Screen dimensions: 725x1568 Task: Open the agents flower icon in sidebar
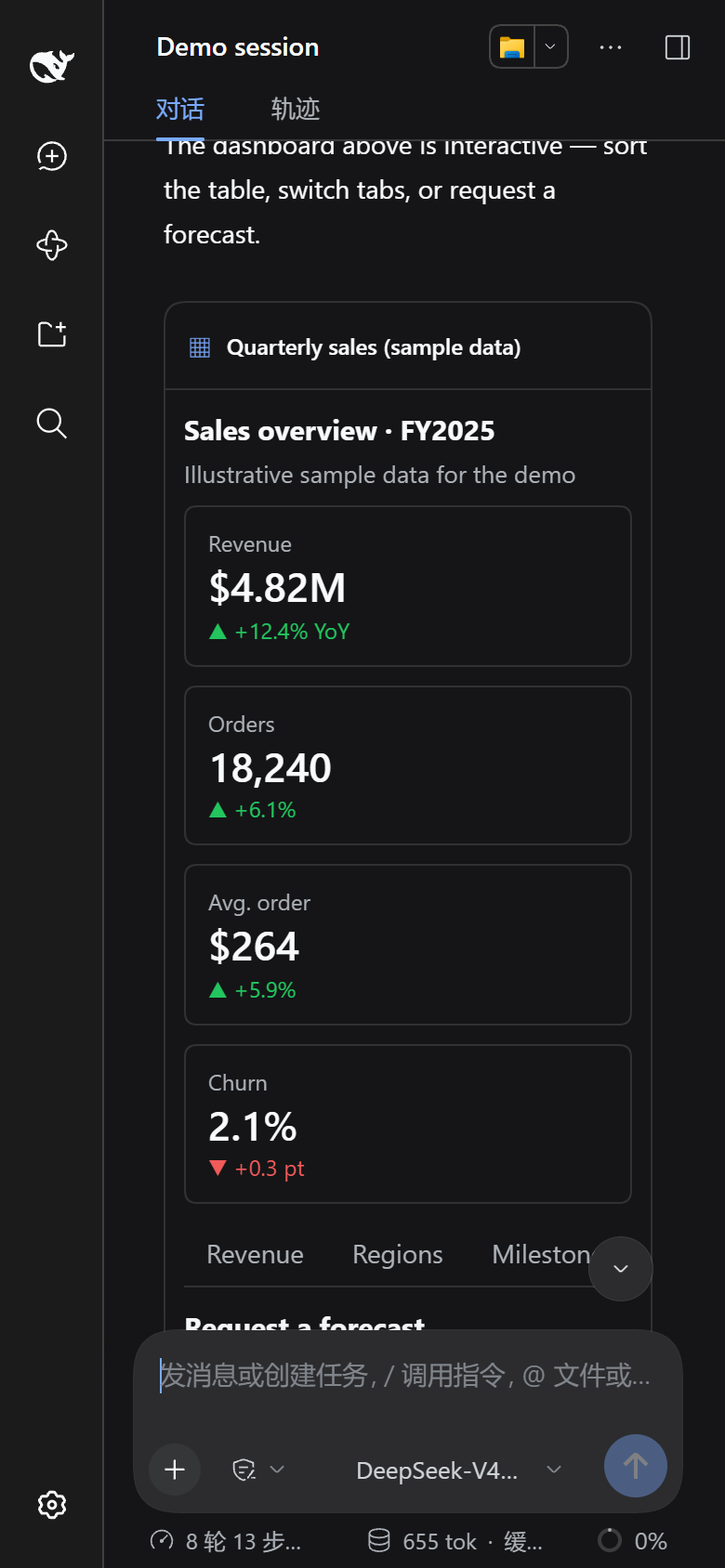(52, 245)
